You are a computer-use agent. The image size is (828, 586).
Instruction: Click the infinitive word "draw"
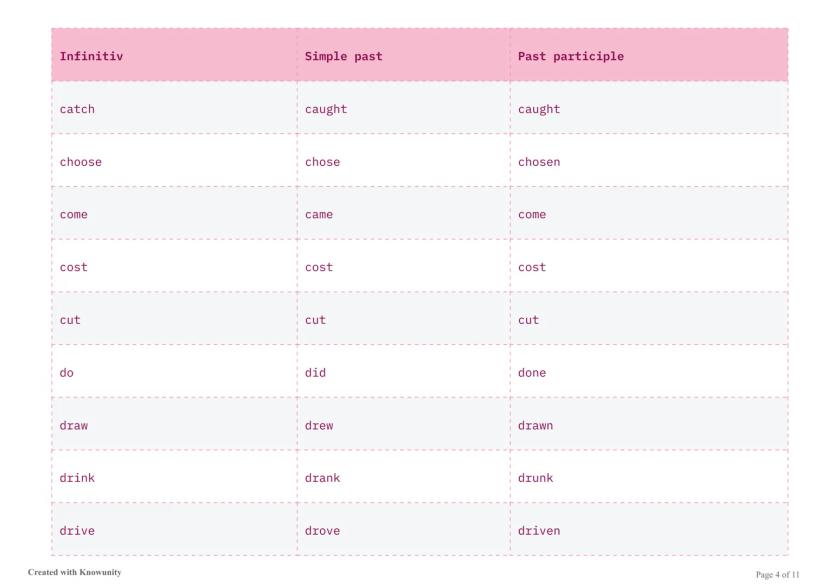[74, 425]
